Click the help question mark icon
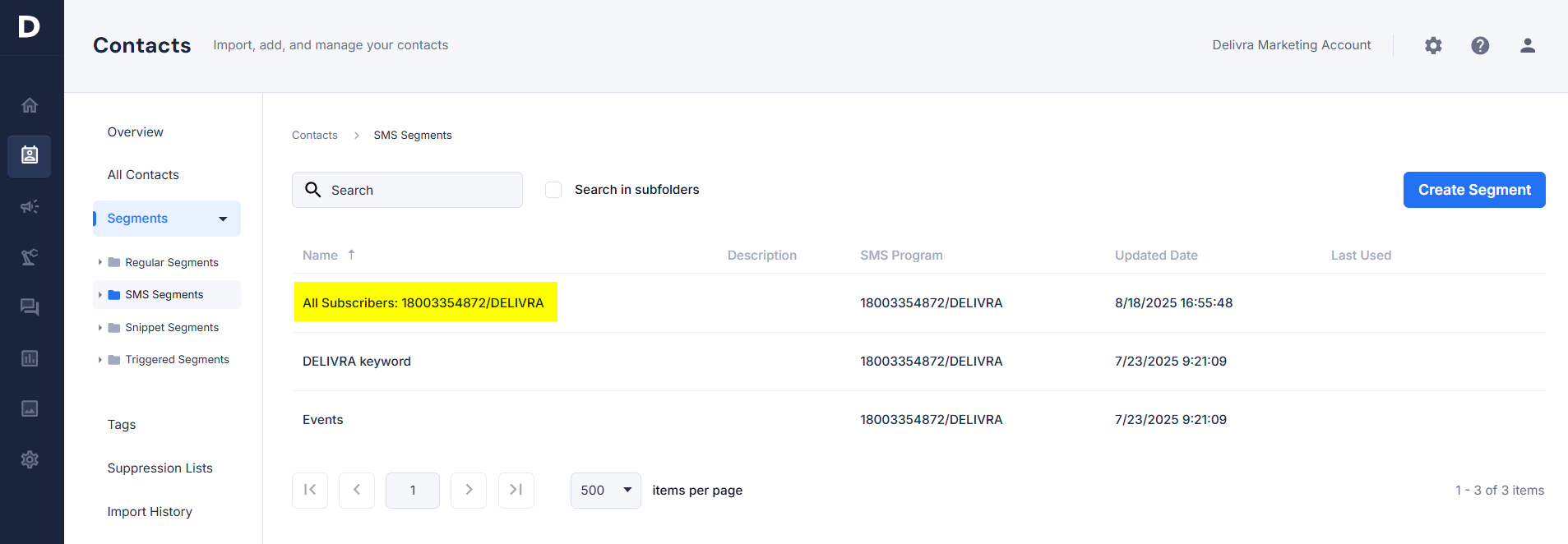This screenshot has width=1568, height=544. click(1480, 46)
